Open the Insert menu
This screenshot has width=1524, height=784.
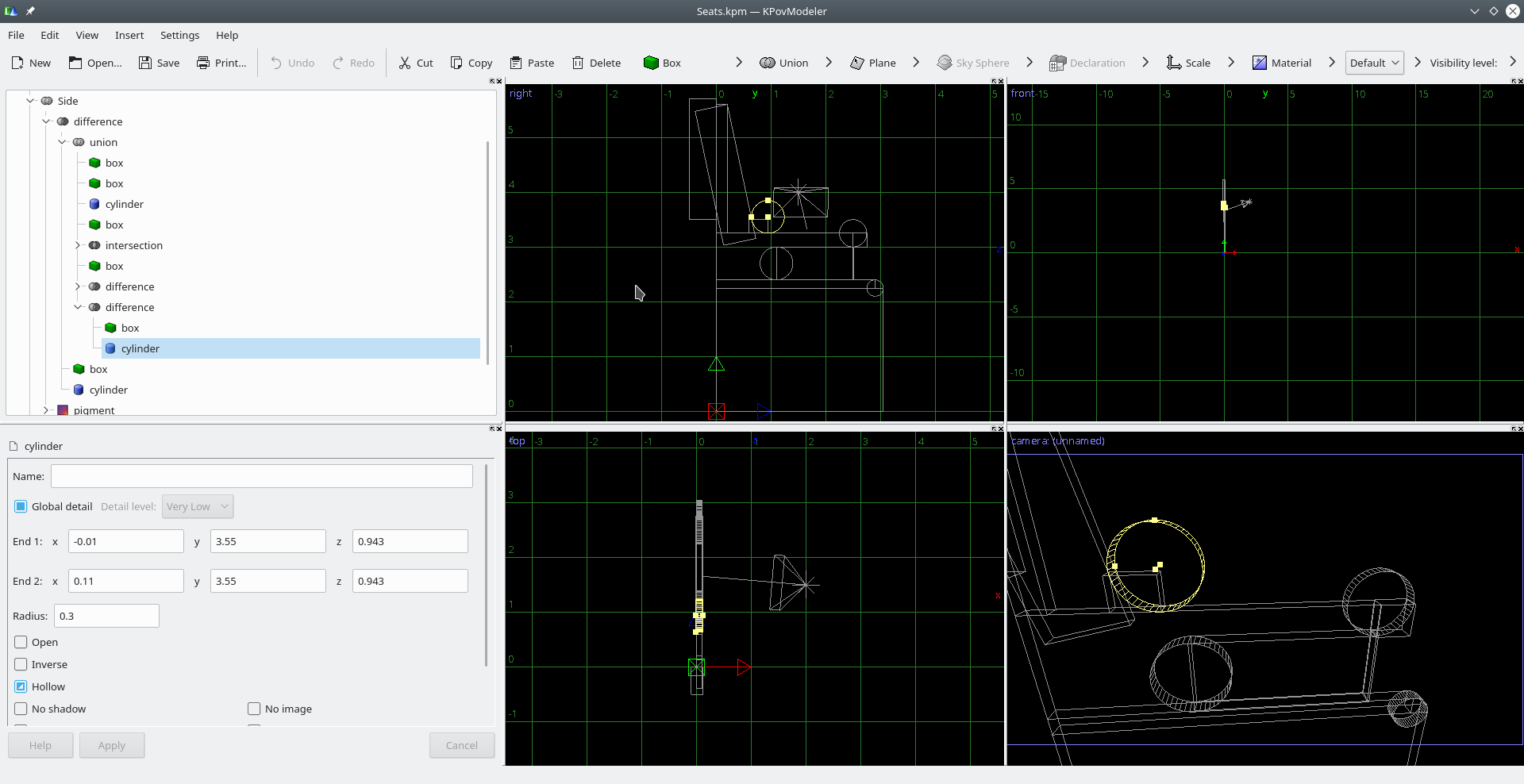pos(129,35)
